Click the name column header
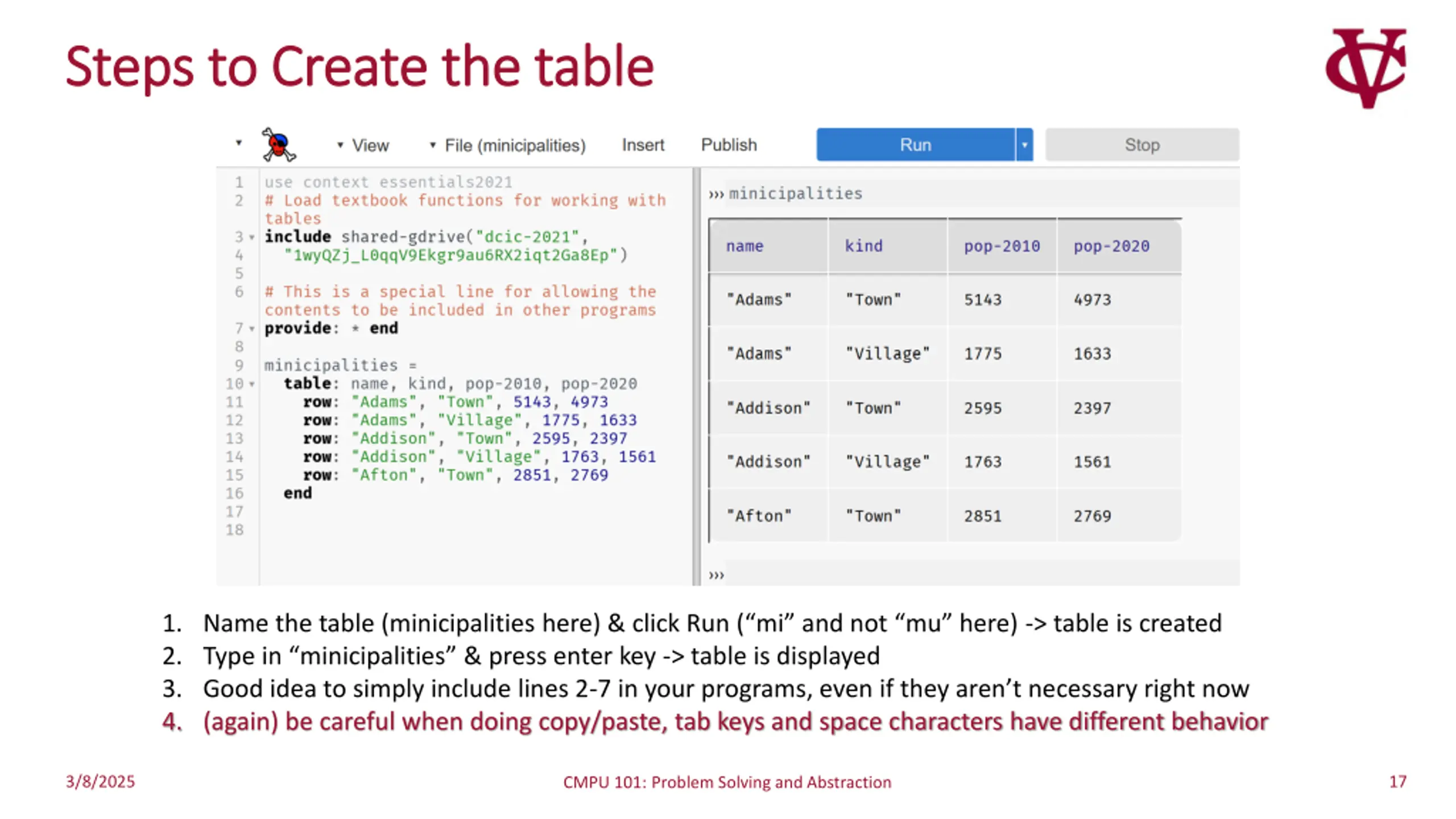Screen dimensions: 1456x819 (744, 246)
